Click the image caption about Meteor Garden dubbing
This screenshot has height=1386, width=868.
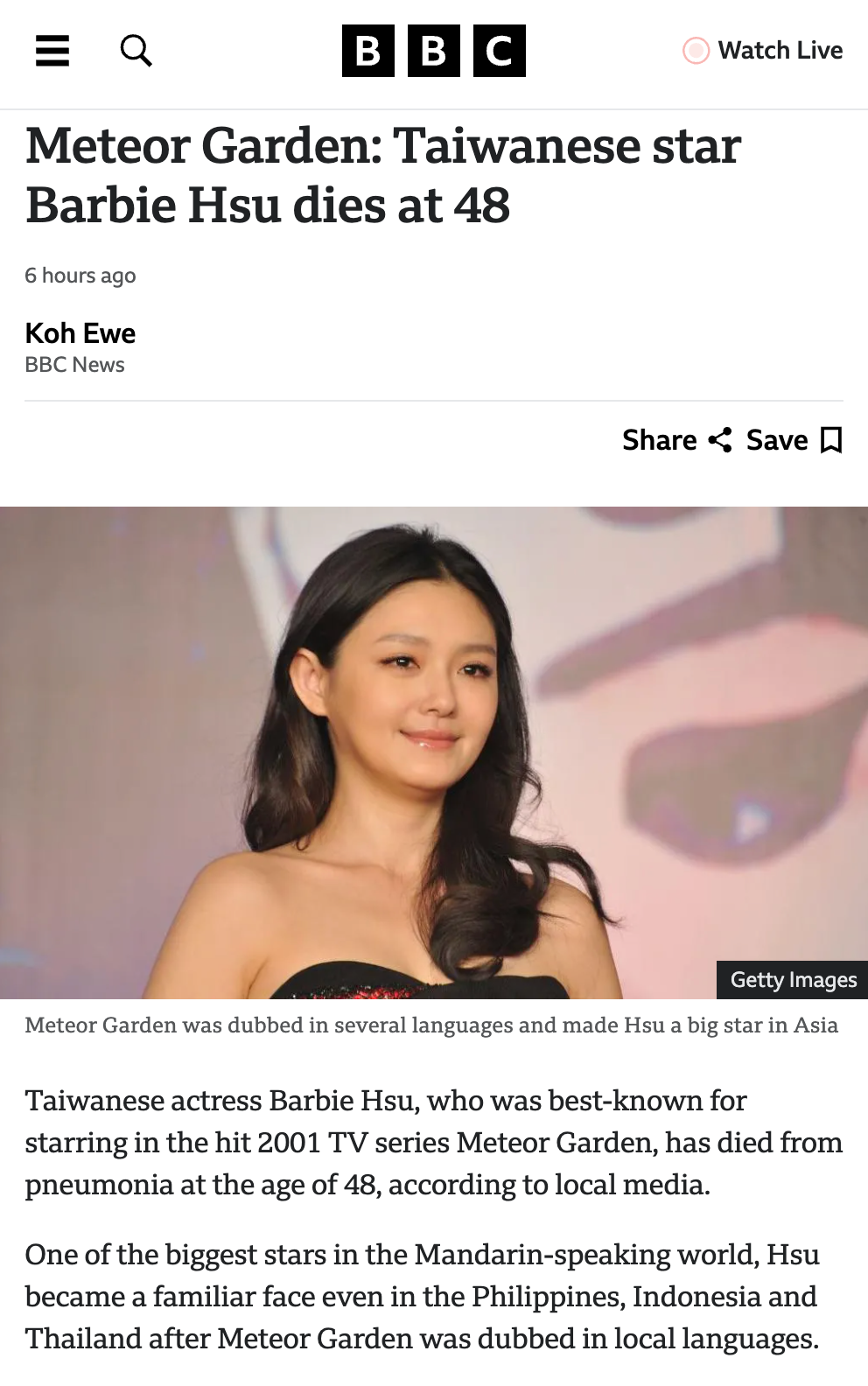click(431, 1025)
